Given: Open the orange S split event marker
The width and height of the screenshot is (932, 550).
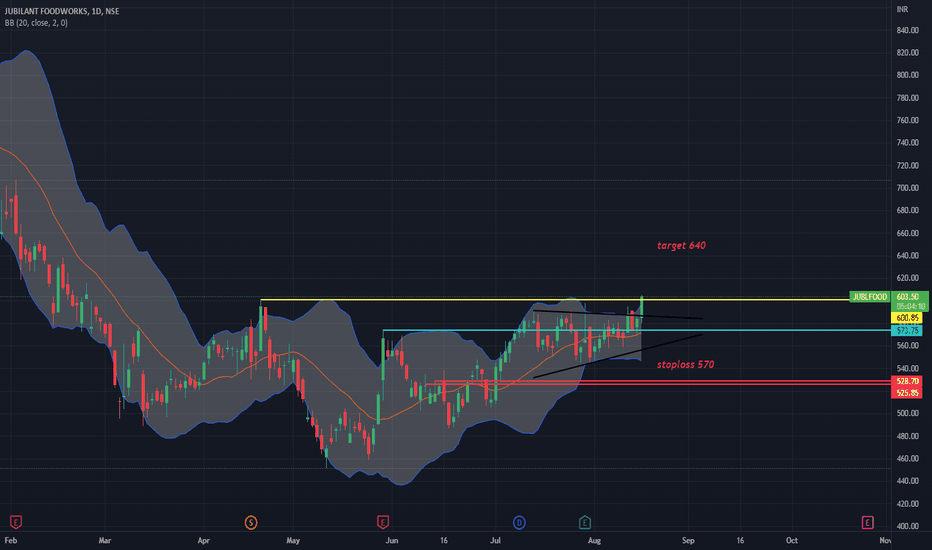Looking at the screenshot, I should (251, 523).
